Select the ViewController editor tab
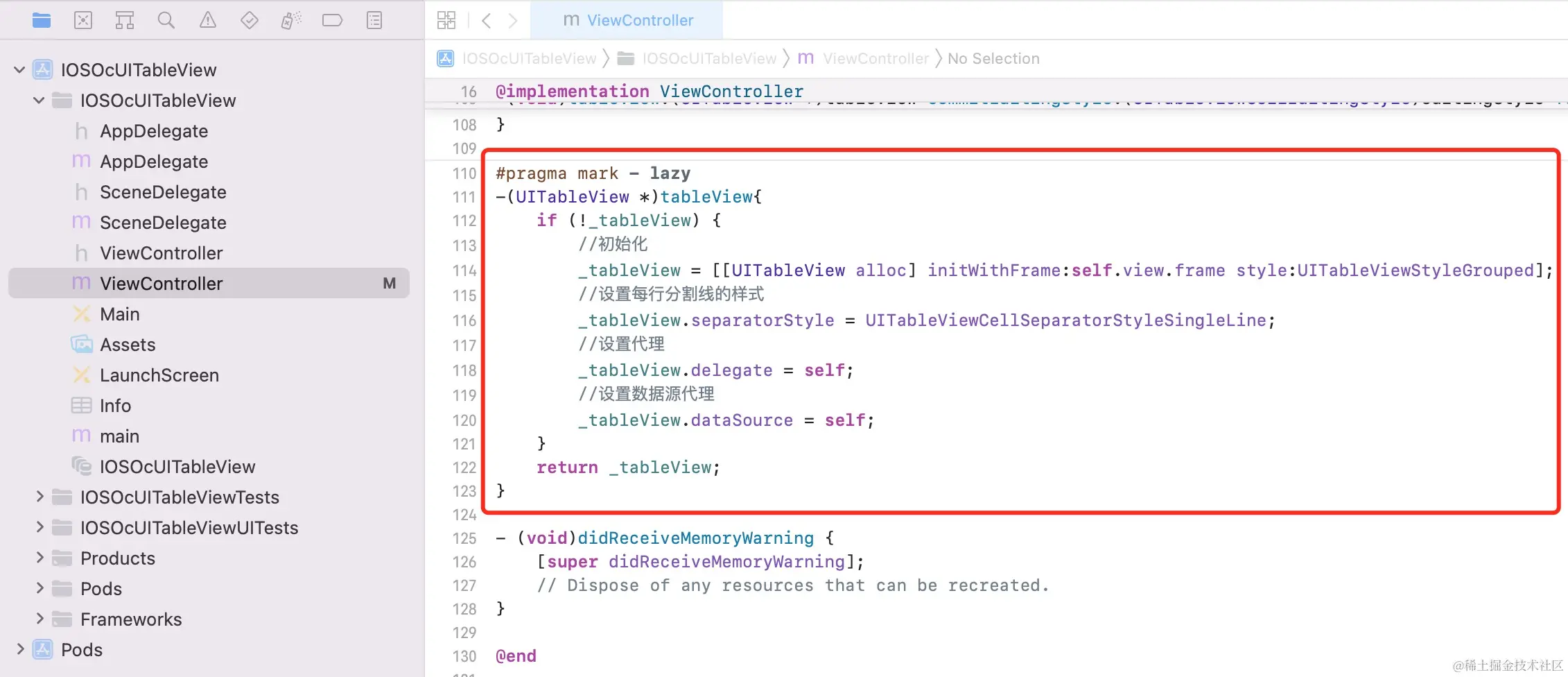The width and height of the screenshot is (1568, 677). point(627,20)
